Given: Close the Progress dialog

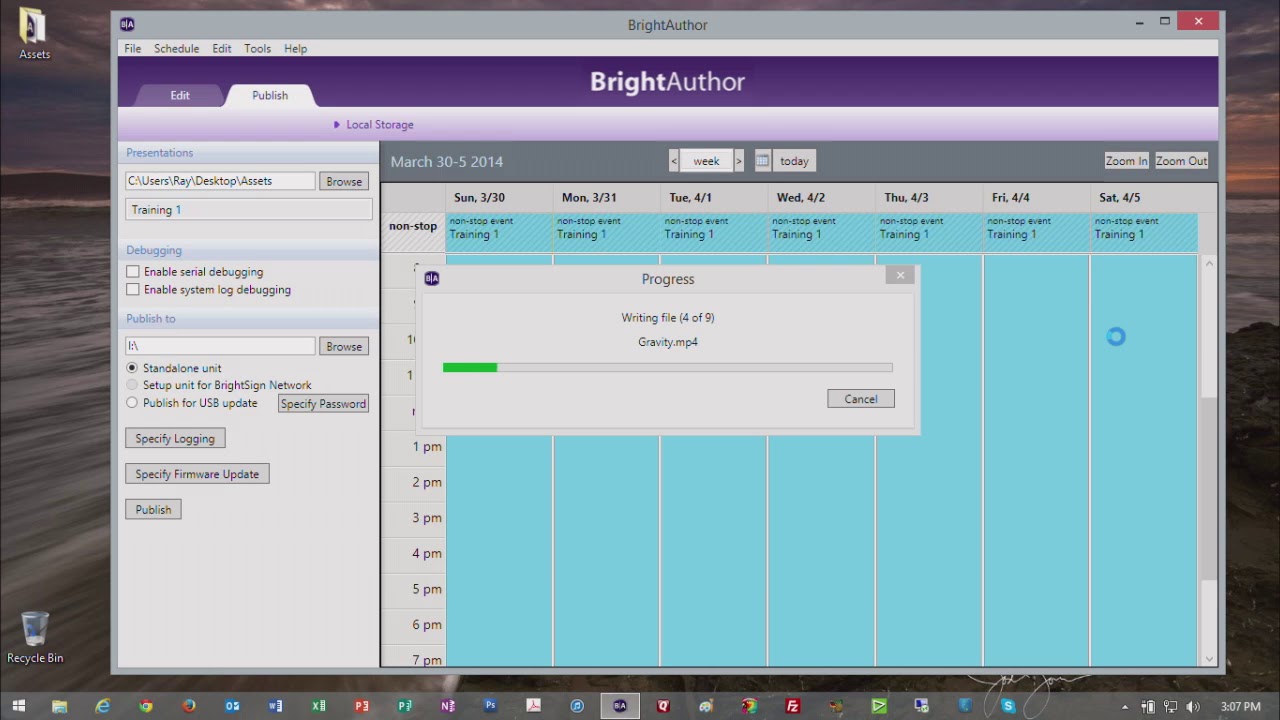Looking at the screenshot, I should click(900, 275).
